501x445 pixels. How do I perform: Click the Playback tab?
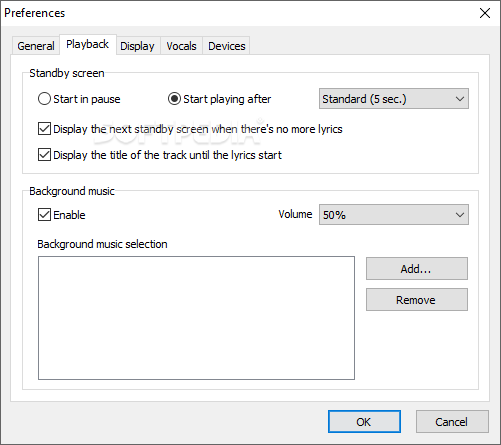click(x=88, y=44)
